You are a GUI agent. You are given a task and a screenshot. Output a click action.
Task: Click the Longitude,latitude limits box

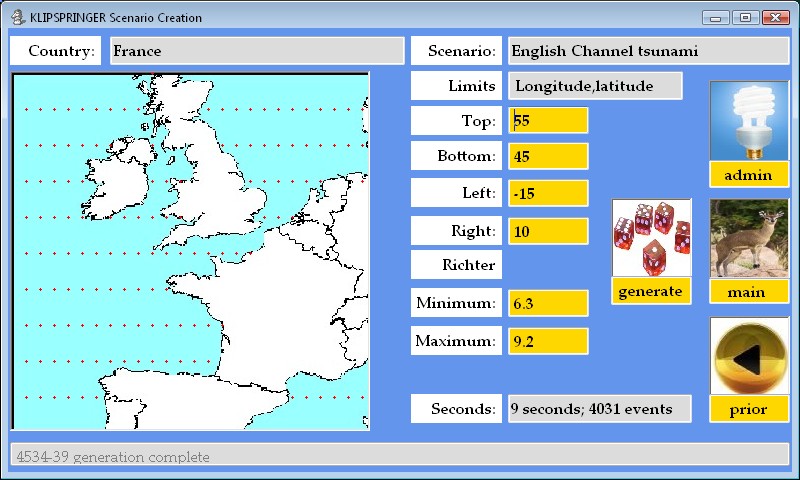pyautogui.click(x=595, y=86)
